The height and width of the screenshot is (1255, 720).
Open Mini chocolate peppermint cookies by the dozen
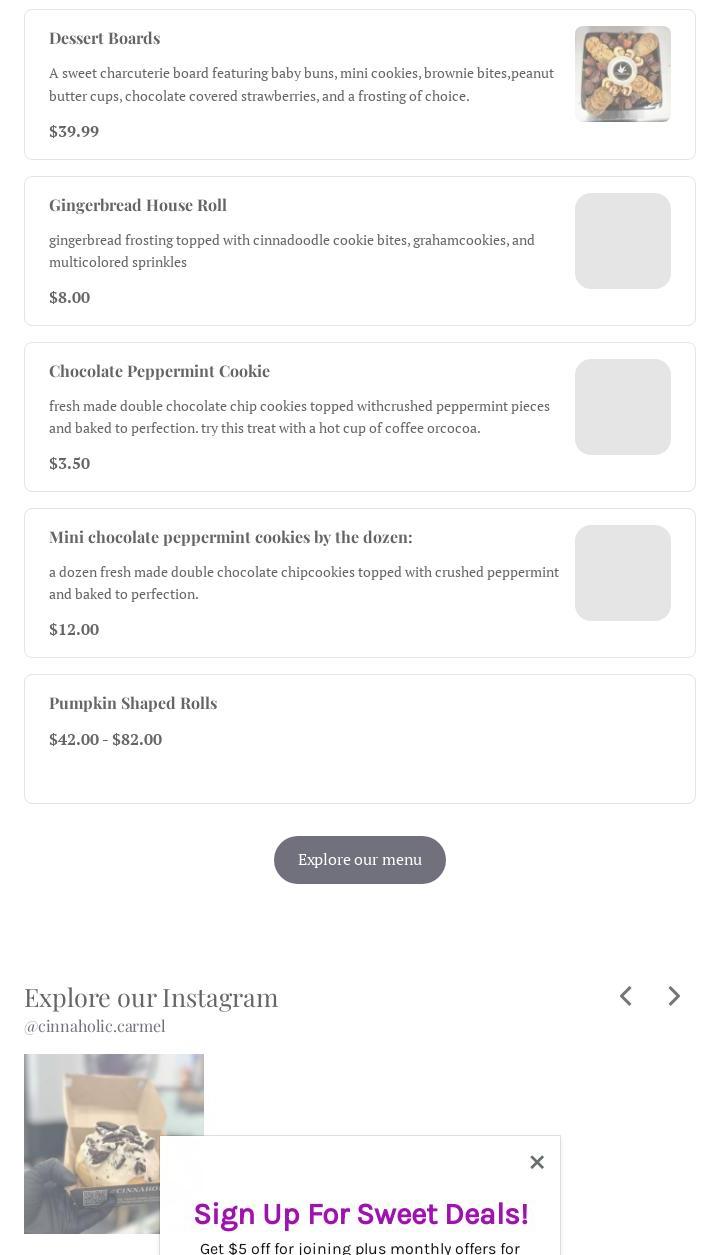231,537
